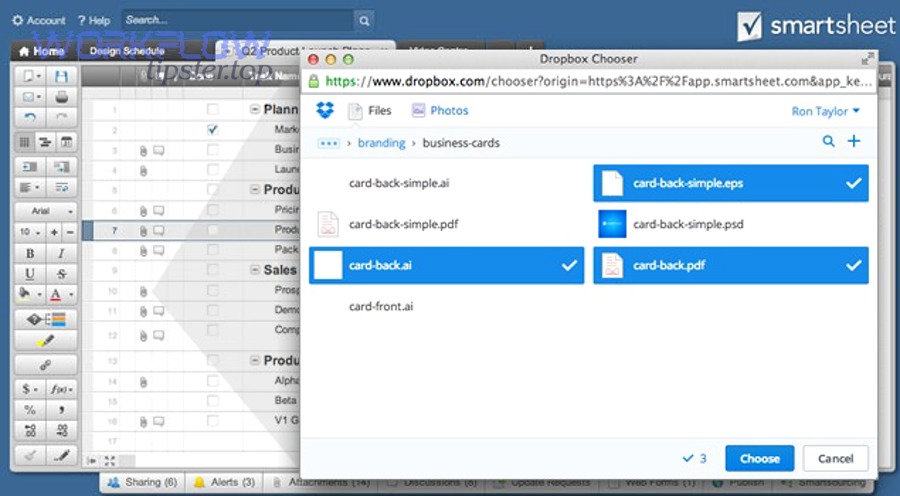This screenshot has width=900, height=496.
Task: Deselect the card-back-simple.eps file
Action: [731, 183]
